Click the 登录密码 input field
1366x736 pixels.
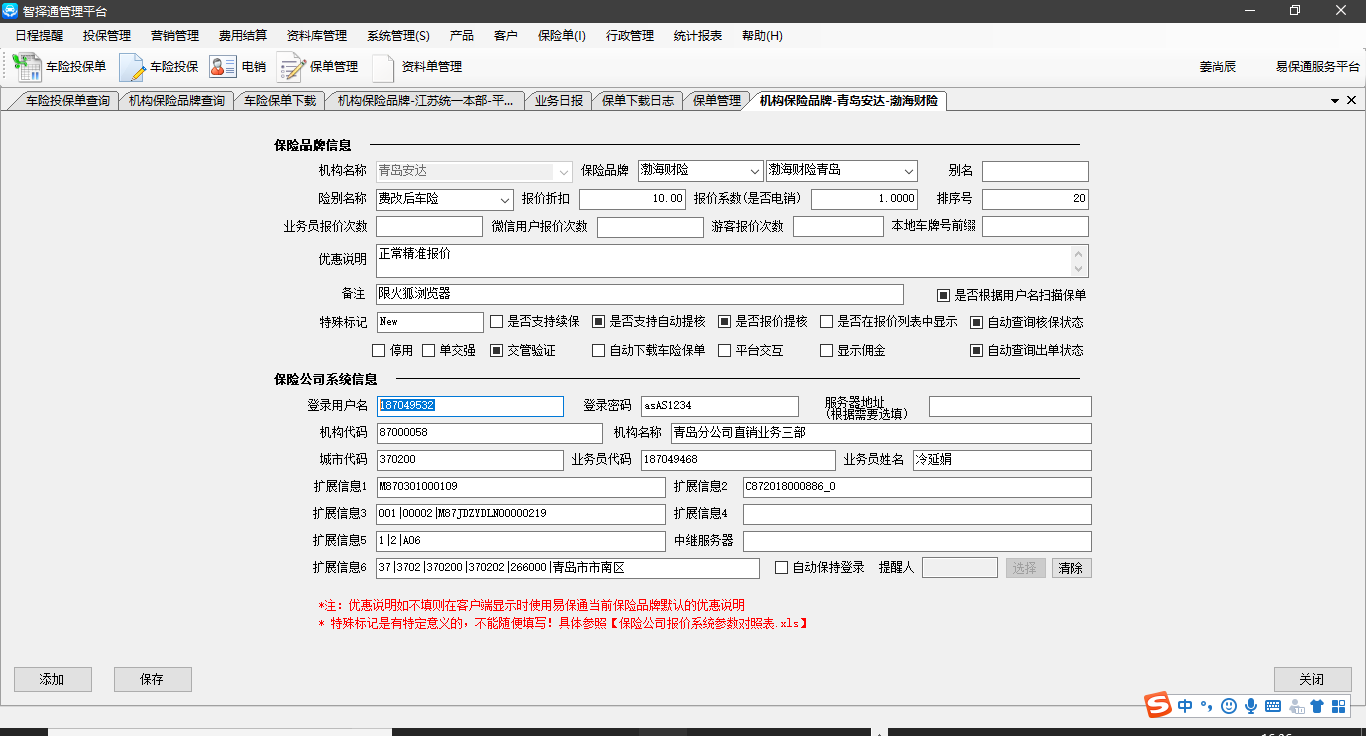pyautogui.click(x=719, y=406)
